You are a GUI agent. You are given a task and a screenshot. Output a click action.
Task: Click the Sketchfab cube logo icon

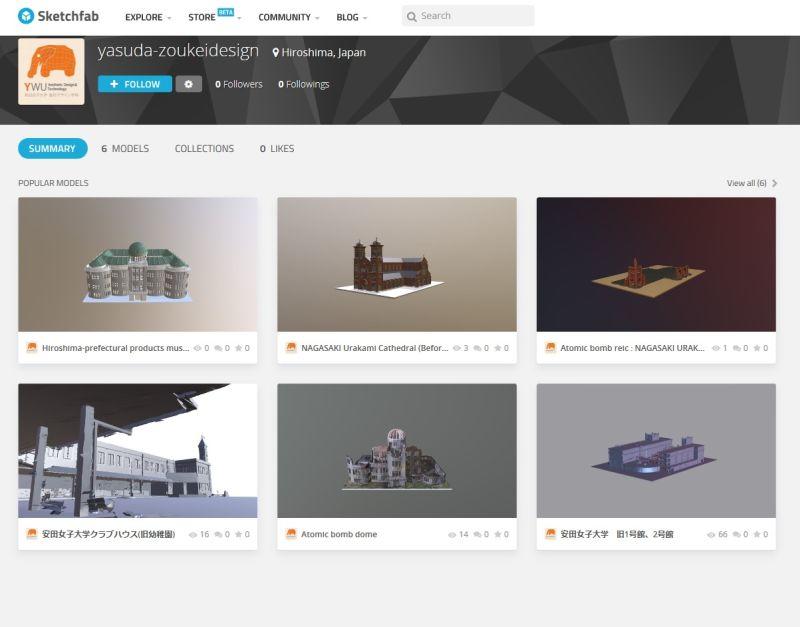(x=26, y=16)
